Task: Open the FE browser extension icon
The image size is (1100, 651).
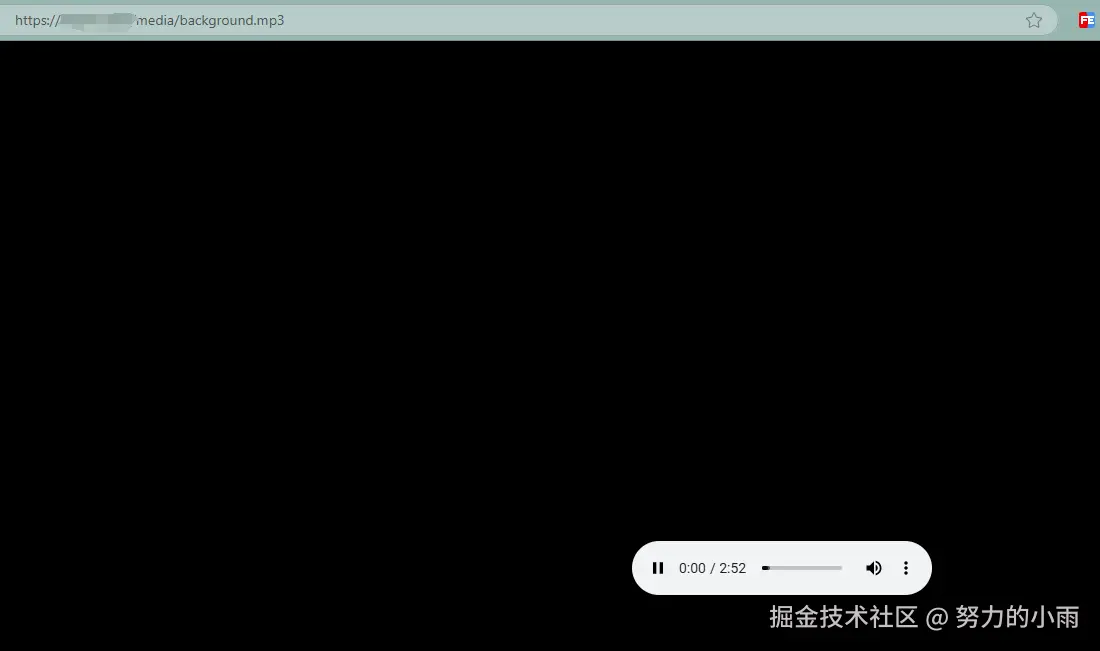Action: [1086, 20]
